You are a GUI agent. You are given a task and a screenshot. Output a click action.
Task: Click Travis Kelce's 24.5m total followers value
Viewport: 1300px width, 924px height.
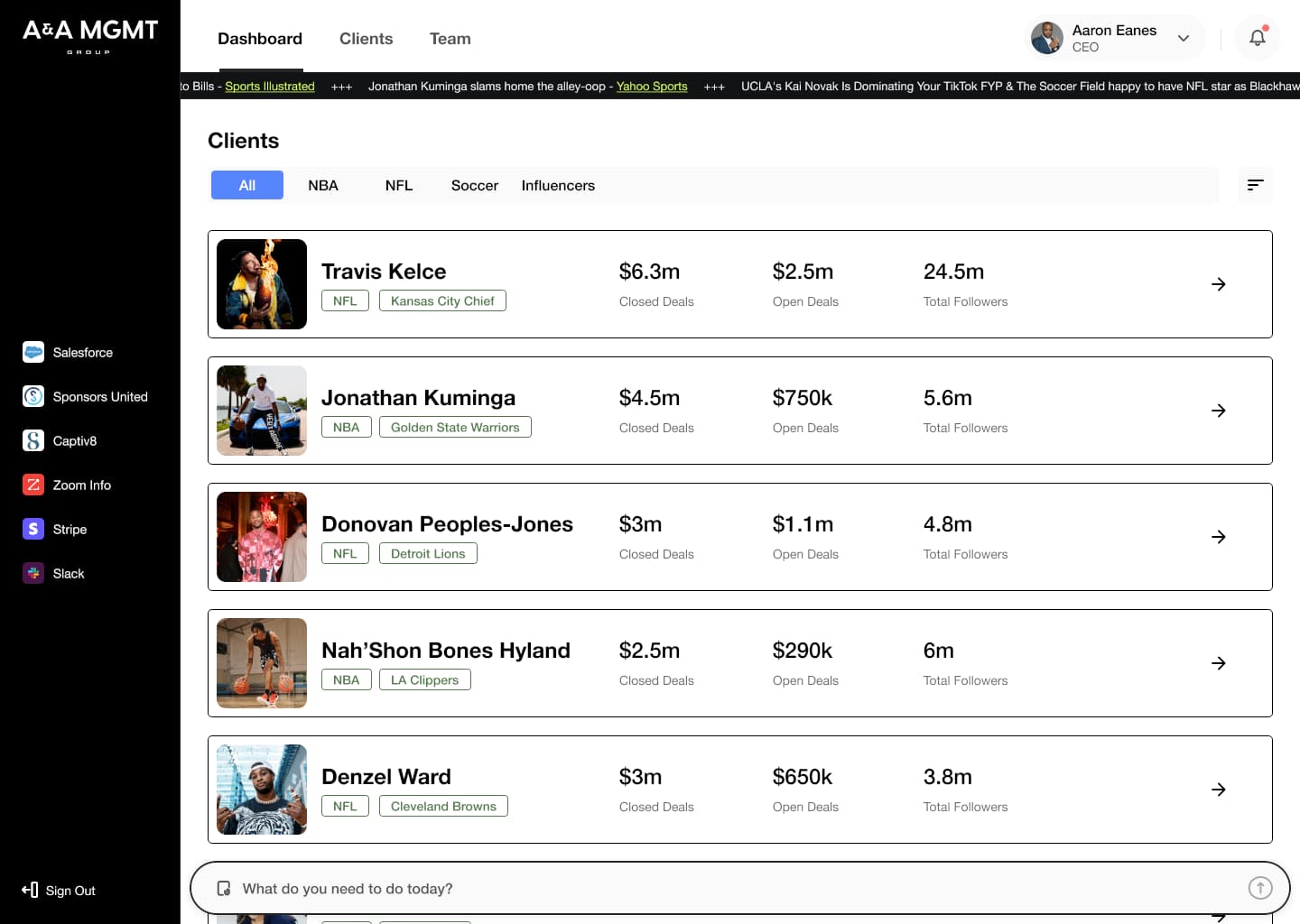[x=954, y=272]
